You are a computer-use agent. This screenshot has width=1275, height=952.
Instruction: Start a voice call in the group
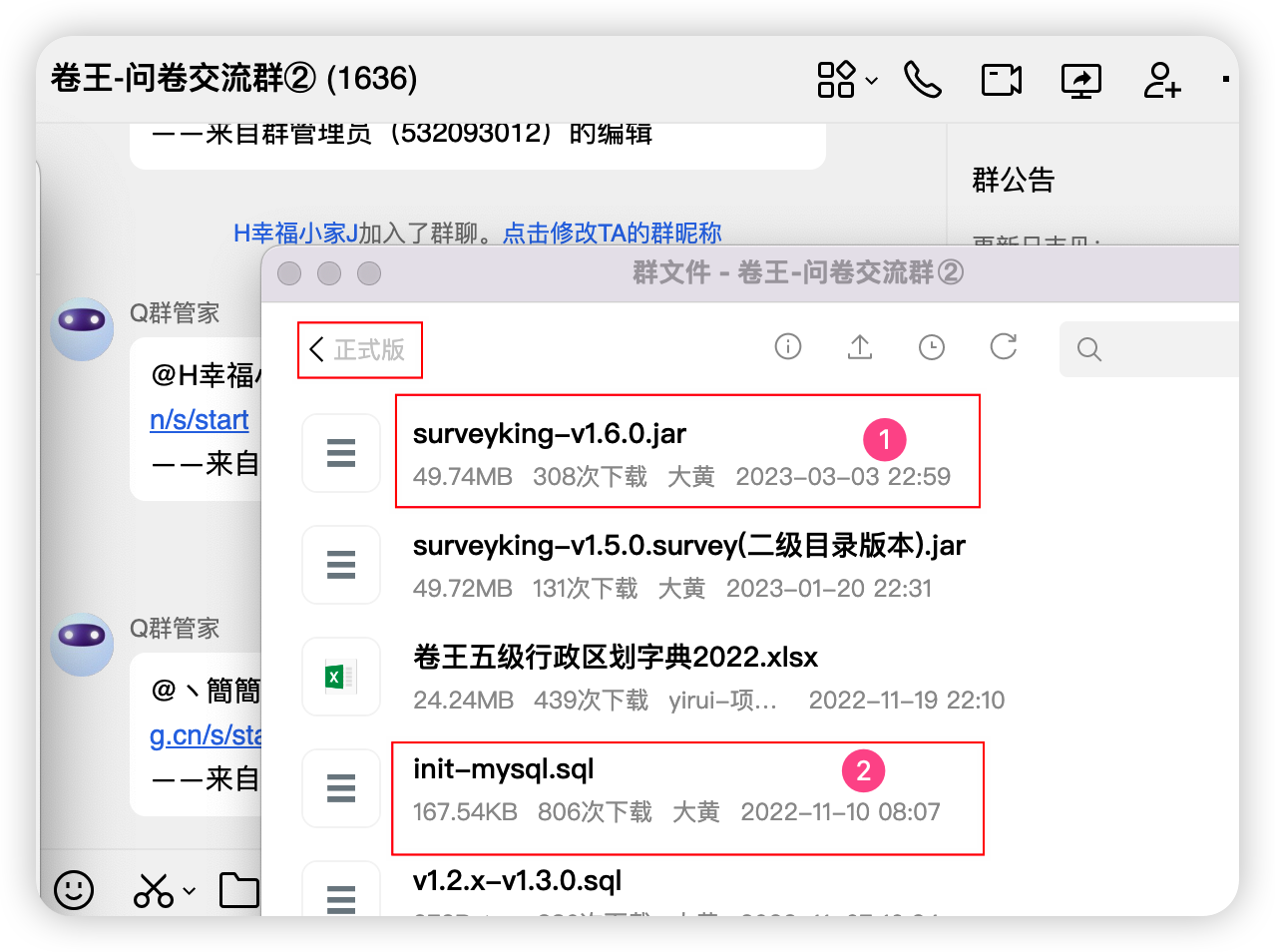click(x=922, y=79)
